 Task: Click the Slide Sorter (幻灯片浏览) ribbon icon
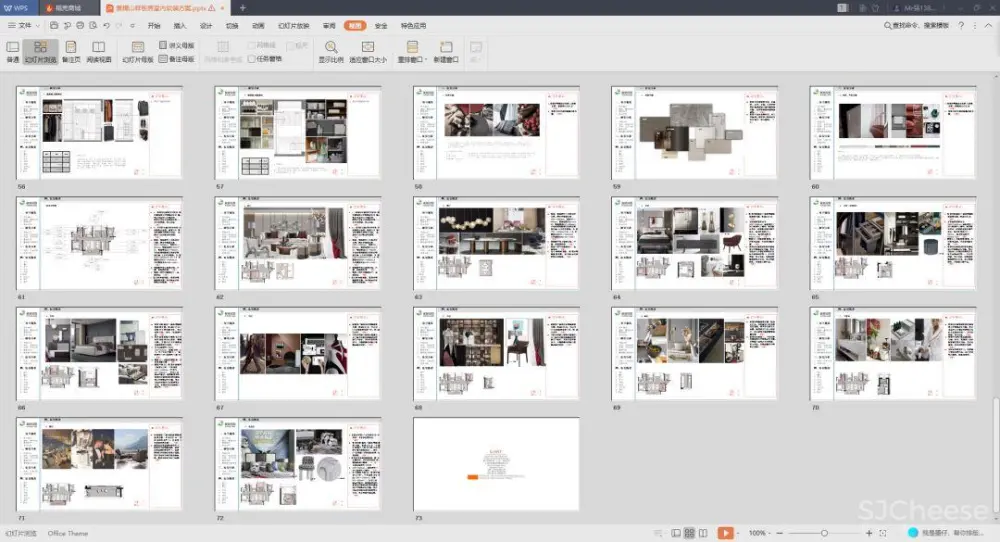[40, 51]
